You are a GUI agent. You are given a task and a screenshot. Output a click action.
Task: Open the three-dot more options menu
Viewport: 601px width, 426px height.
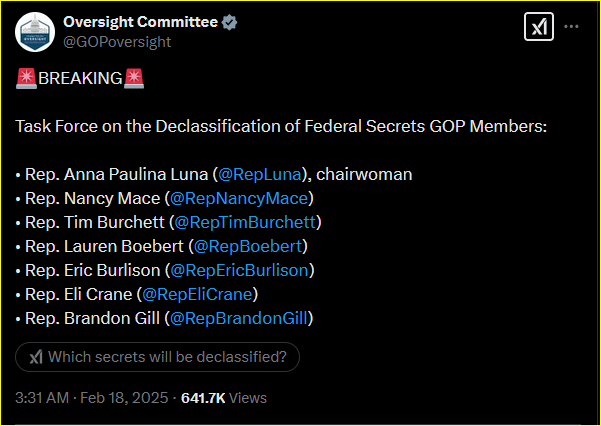tap(571, 26)
